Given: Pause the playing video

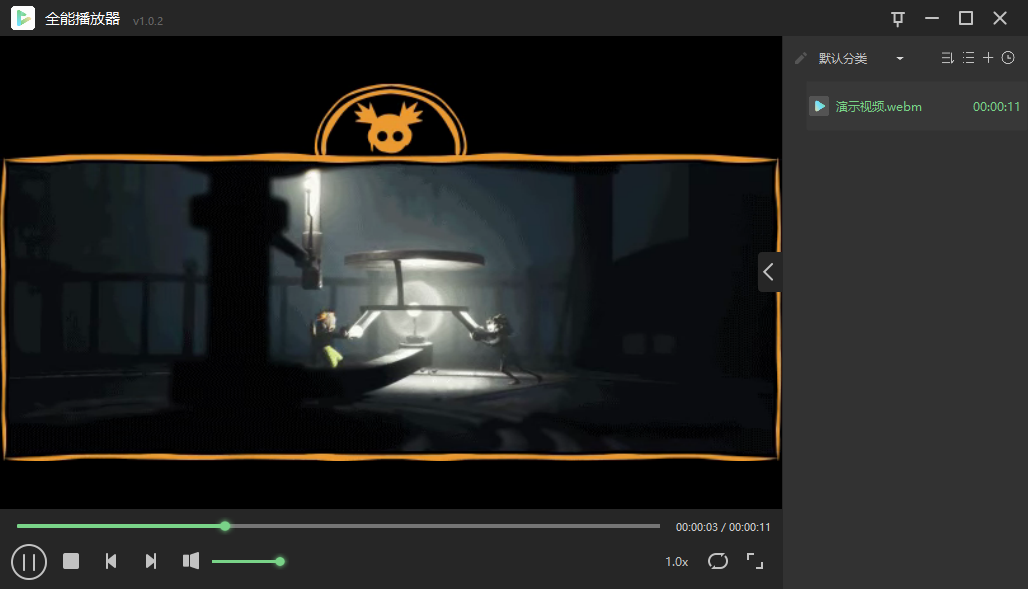Looking at the screenshot, I should click(29, 562).
